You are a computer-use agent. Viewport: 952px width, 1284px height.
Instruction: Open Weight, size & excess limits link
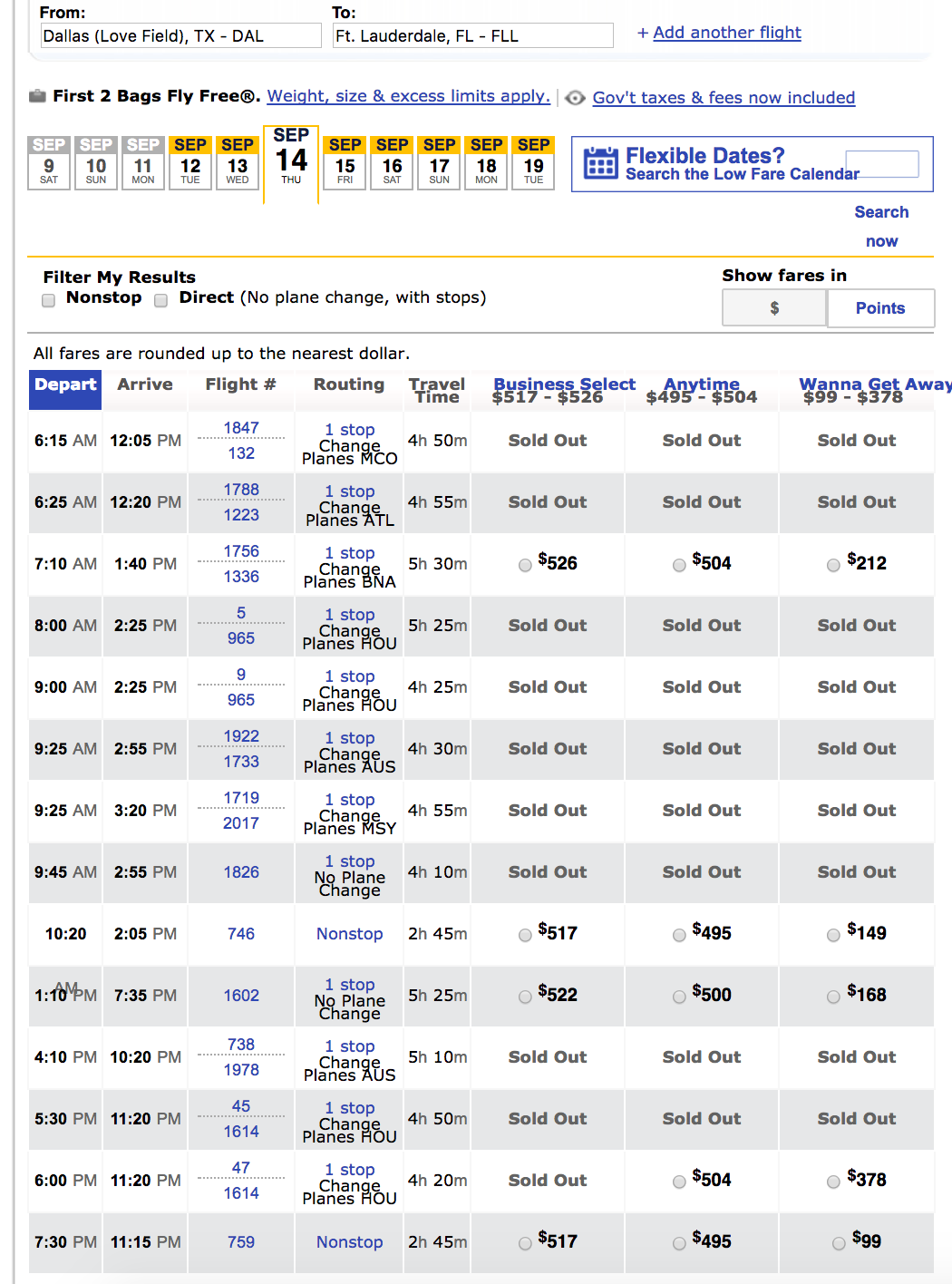[408, 96]
